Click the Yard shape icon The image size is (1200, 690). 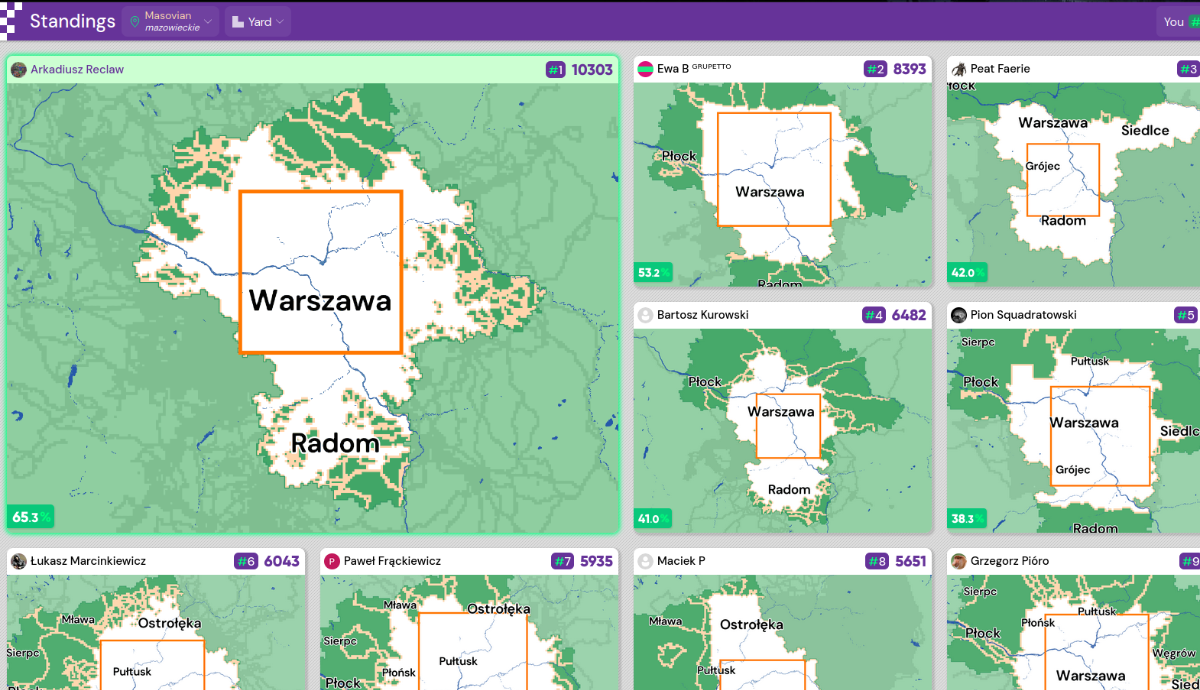click(x=238, y=21)
